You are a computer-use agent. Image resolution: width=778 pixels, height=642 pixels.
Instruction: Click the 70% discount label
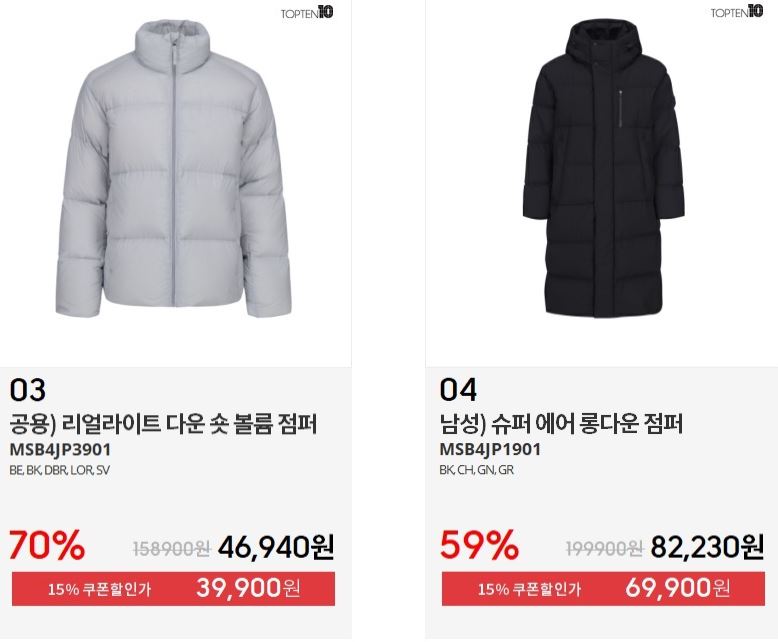coord(47,545)
